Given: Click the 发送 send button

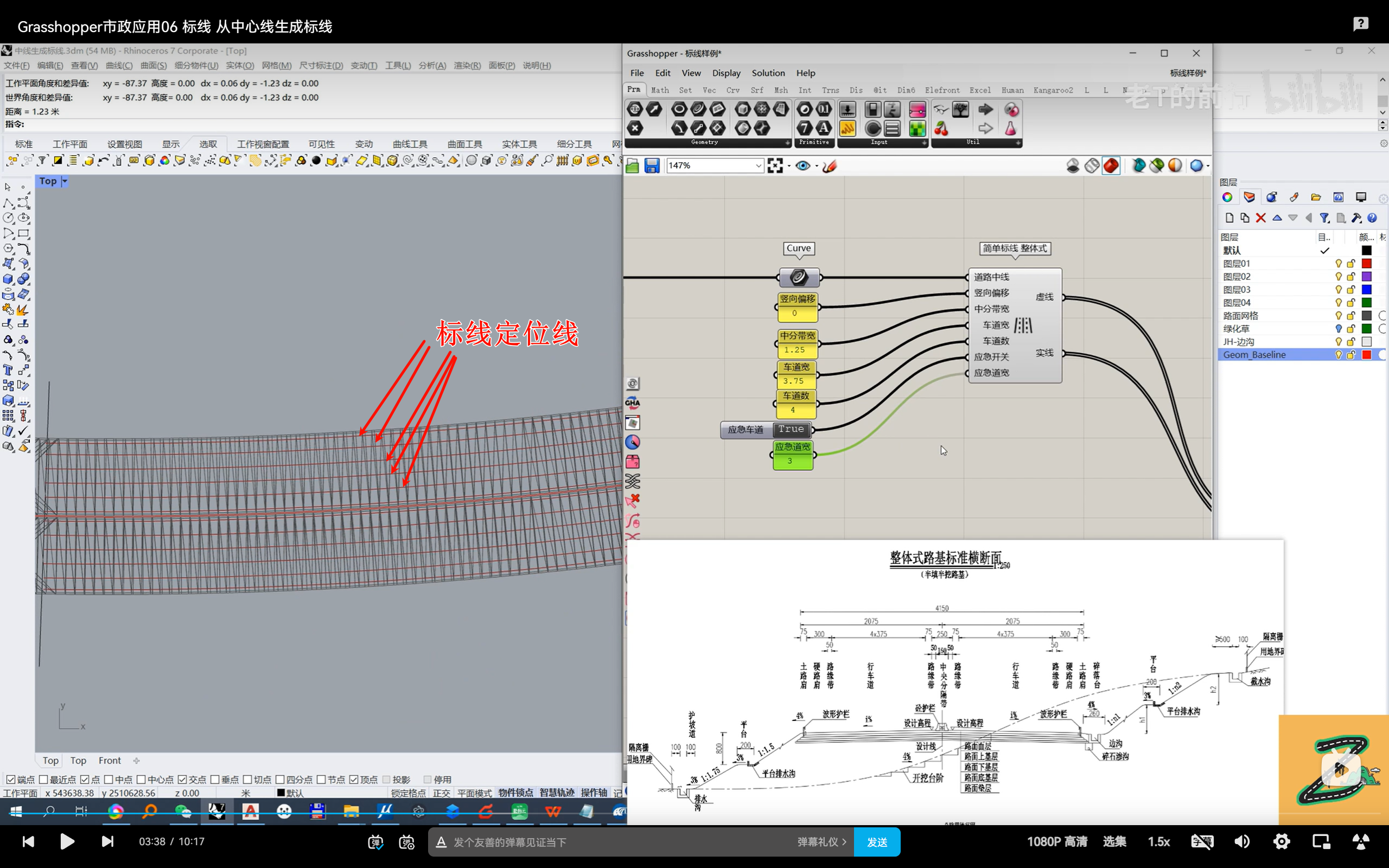Looking at the screenshot, I should click(876, 841).
